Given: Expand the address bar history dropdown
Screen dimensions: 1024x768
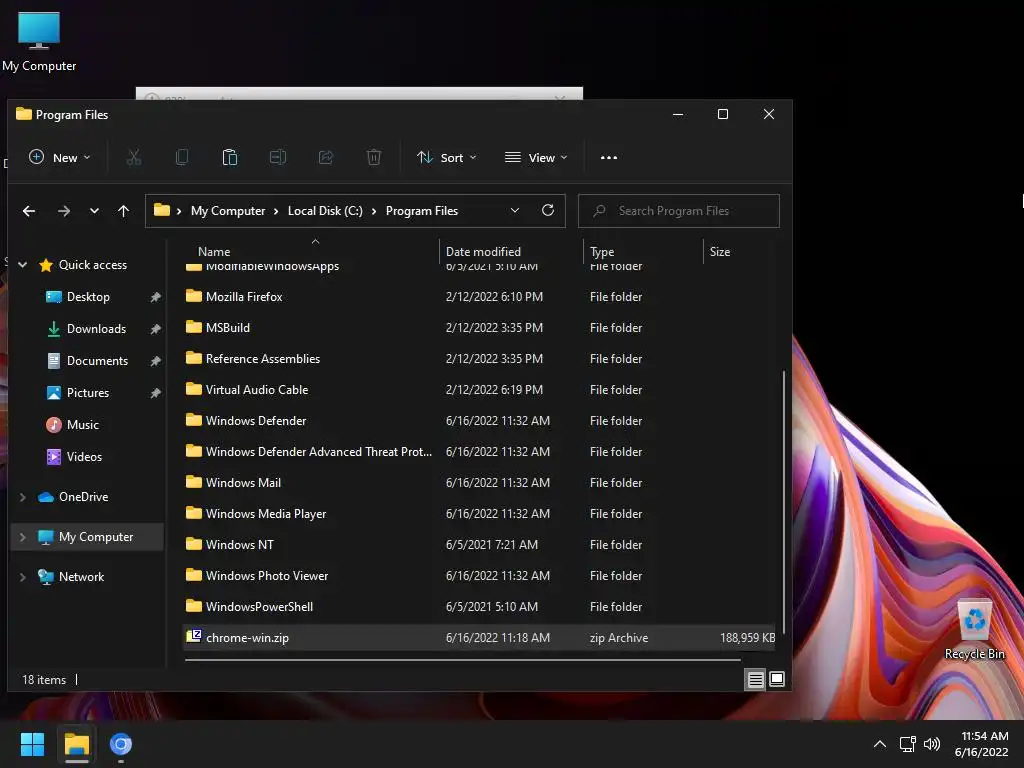Looking at the screenshot, I should [515, 210].
